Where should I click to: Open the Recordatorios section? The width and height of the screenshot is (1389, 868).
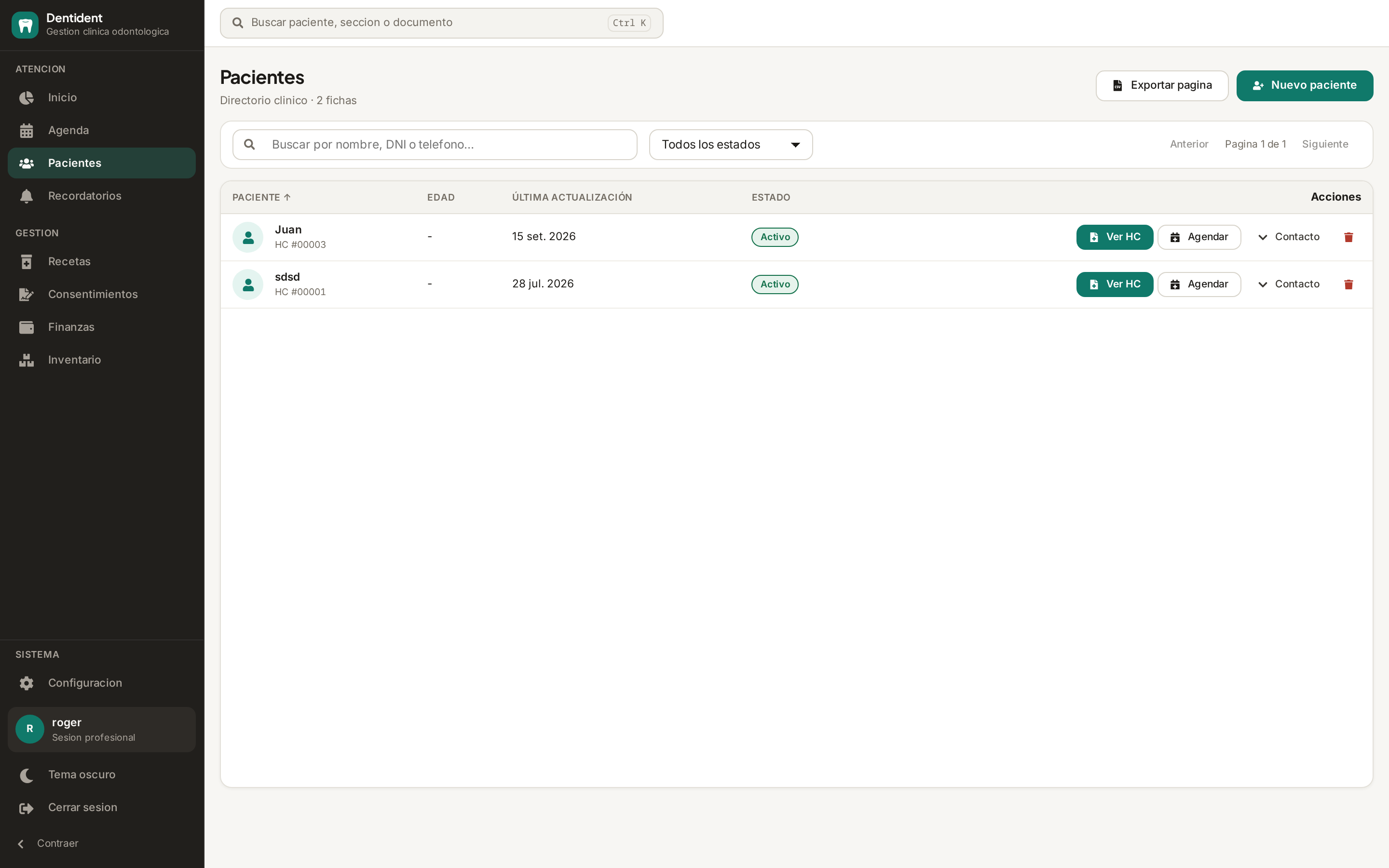pyautogui.click(x=102, y=196)
